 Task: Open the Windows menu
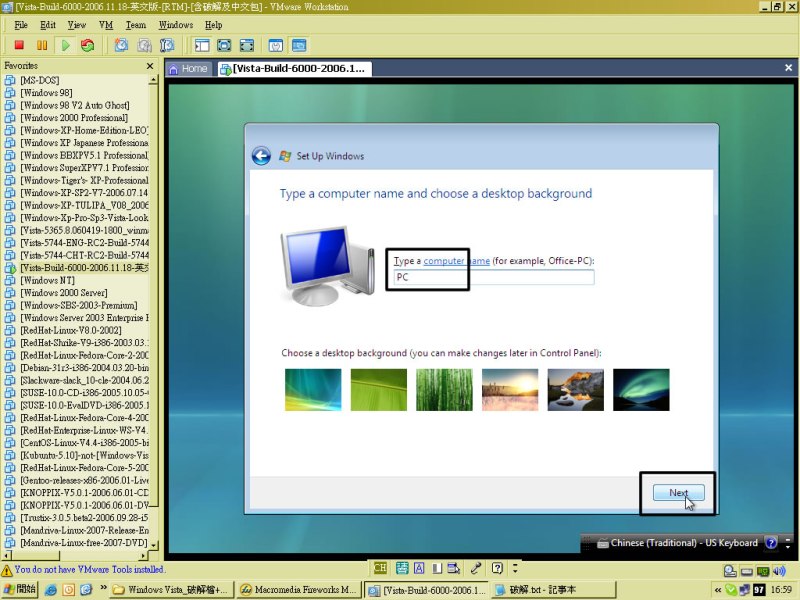click(176, 25)
